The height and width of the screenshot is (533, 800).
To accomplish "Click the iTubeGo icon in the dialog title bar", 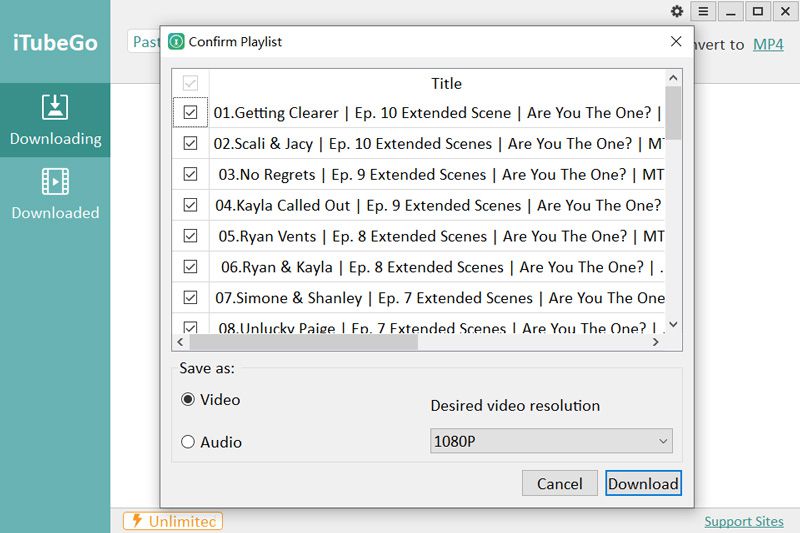I will point(176,41).
